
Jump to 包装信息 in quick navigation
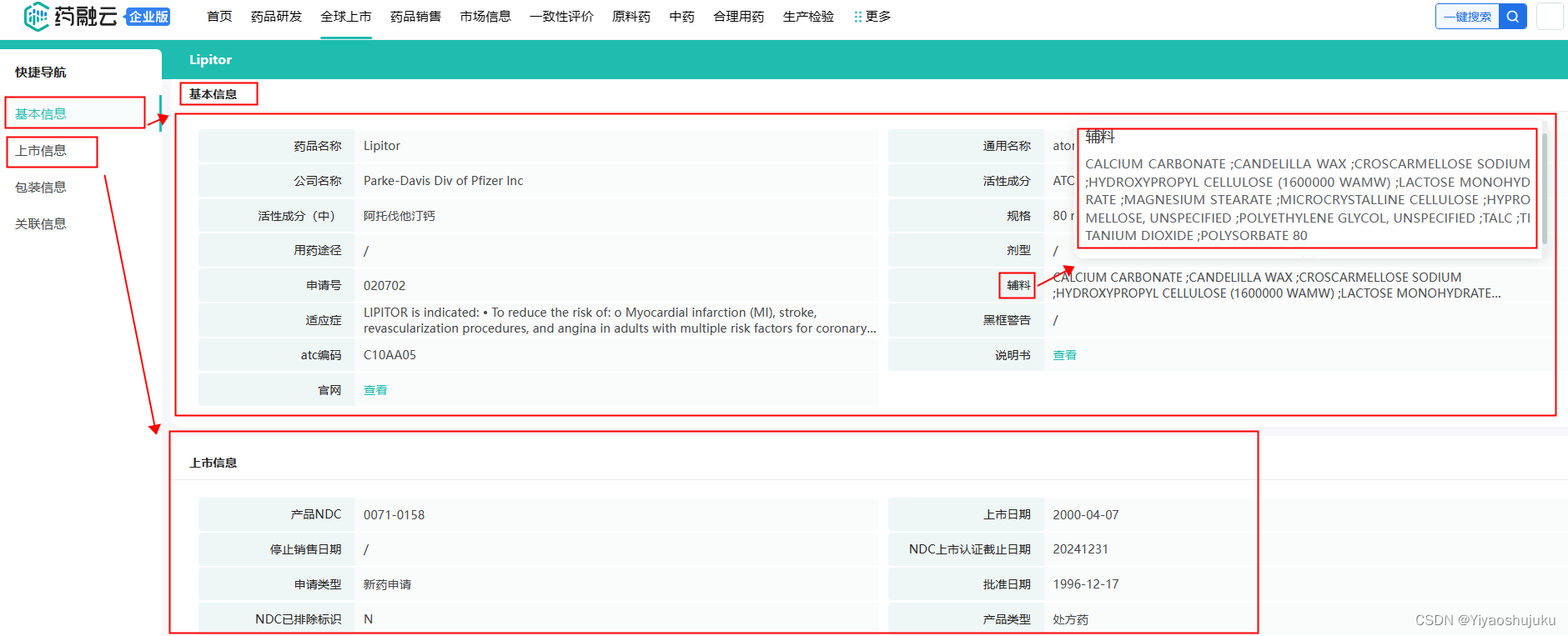[41, 188]
